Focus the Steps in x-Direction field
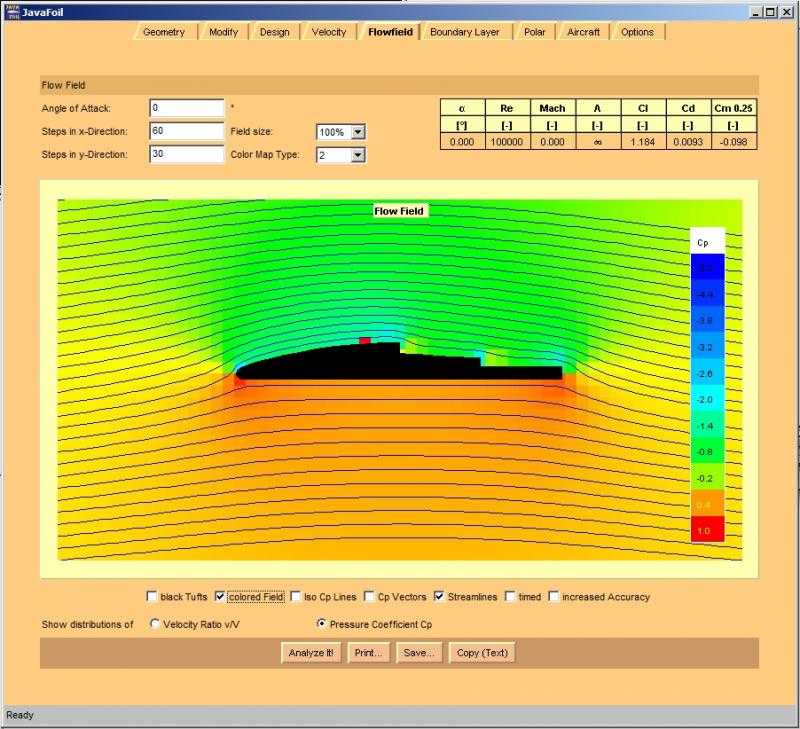 coord(186,131)
